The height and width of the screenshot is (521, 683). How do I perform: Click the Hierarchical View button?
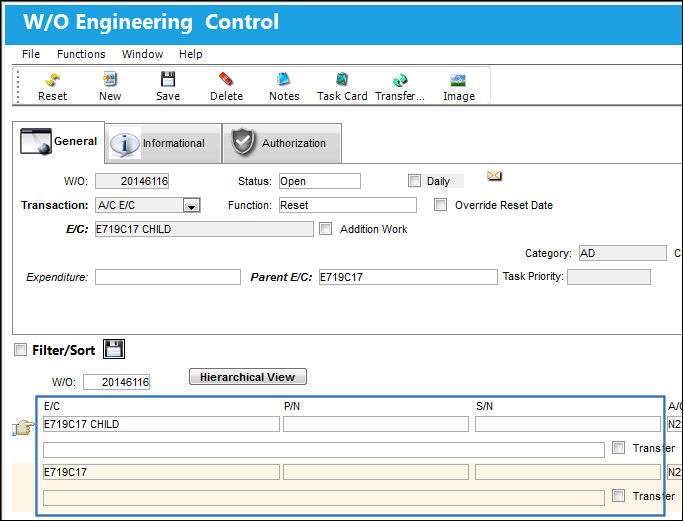(x=247, y=377)
